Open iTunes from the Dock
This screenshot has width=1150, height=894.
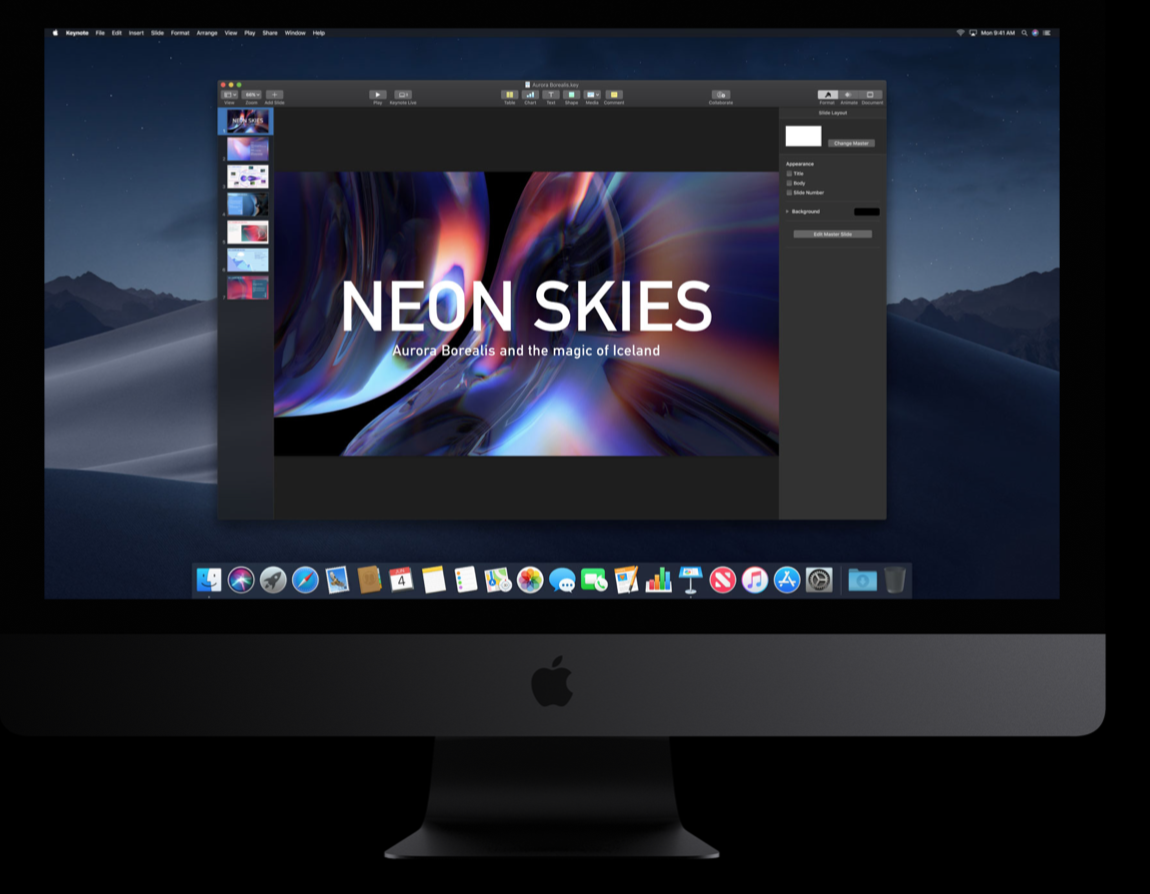point(755,580)
